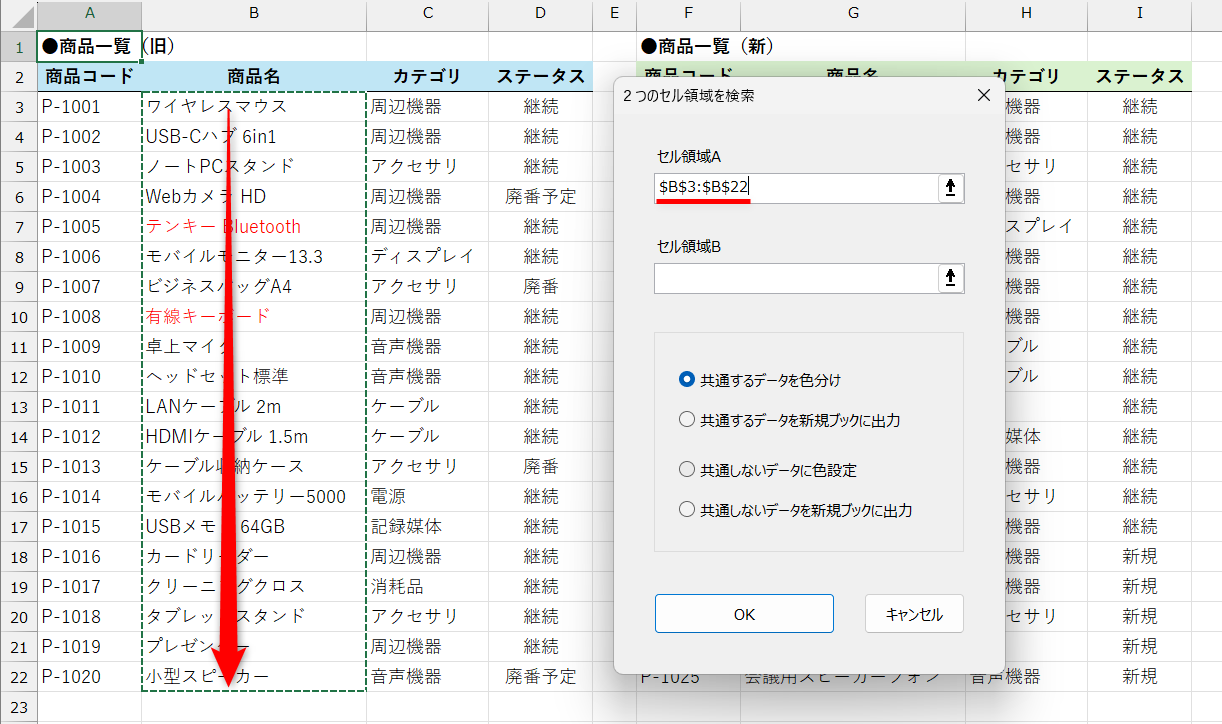Screen dimensions: 1222x724
Task: Click the range picker icon for セル領域B
Action: 951,278
